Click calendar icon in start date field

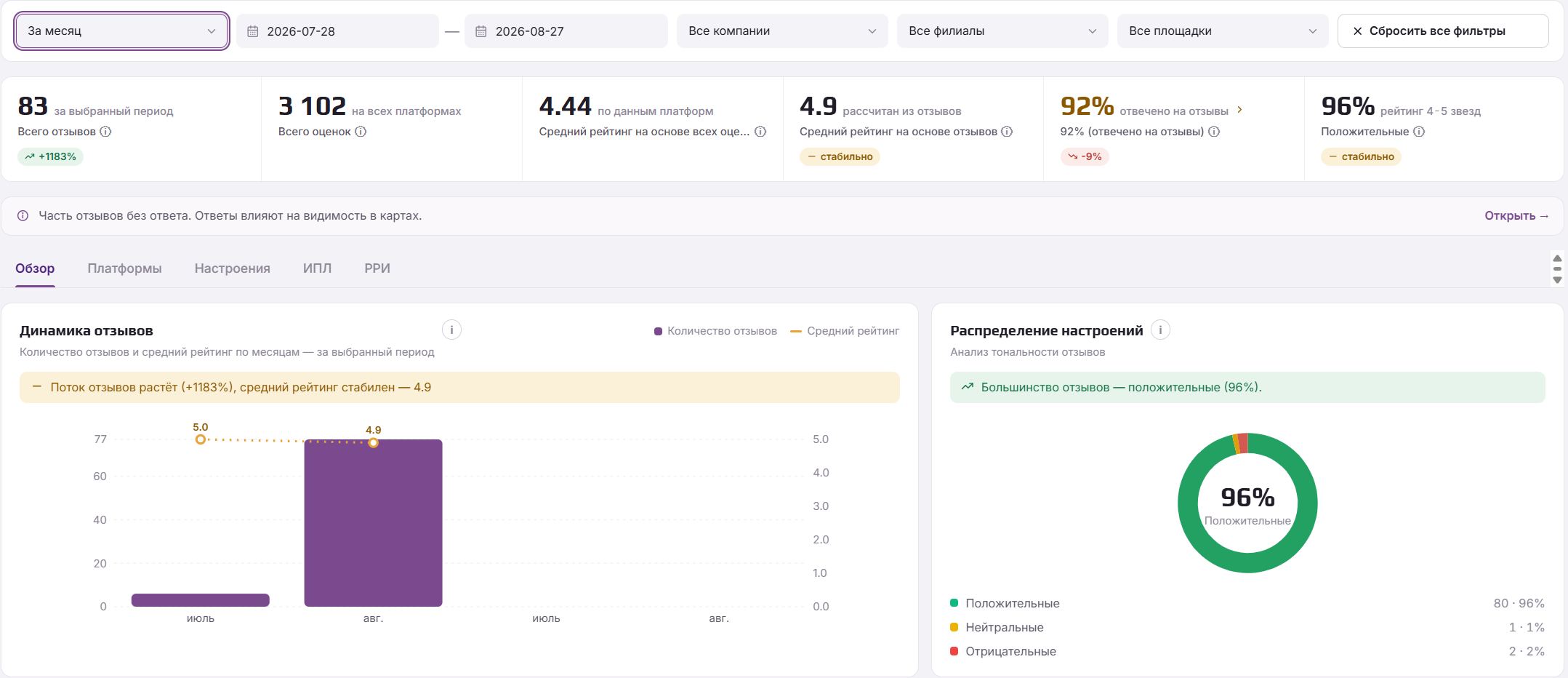tap(253, 31)
